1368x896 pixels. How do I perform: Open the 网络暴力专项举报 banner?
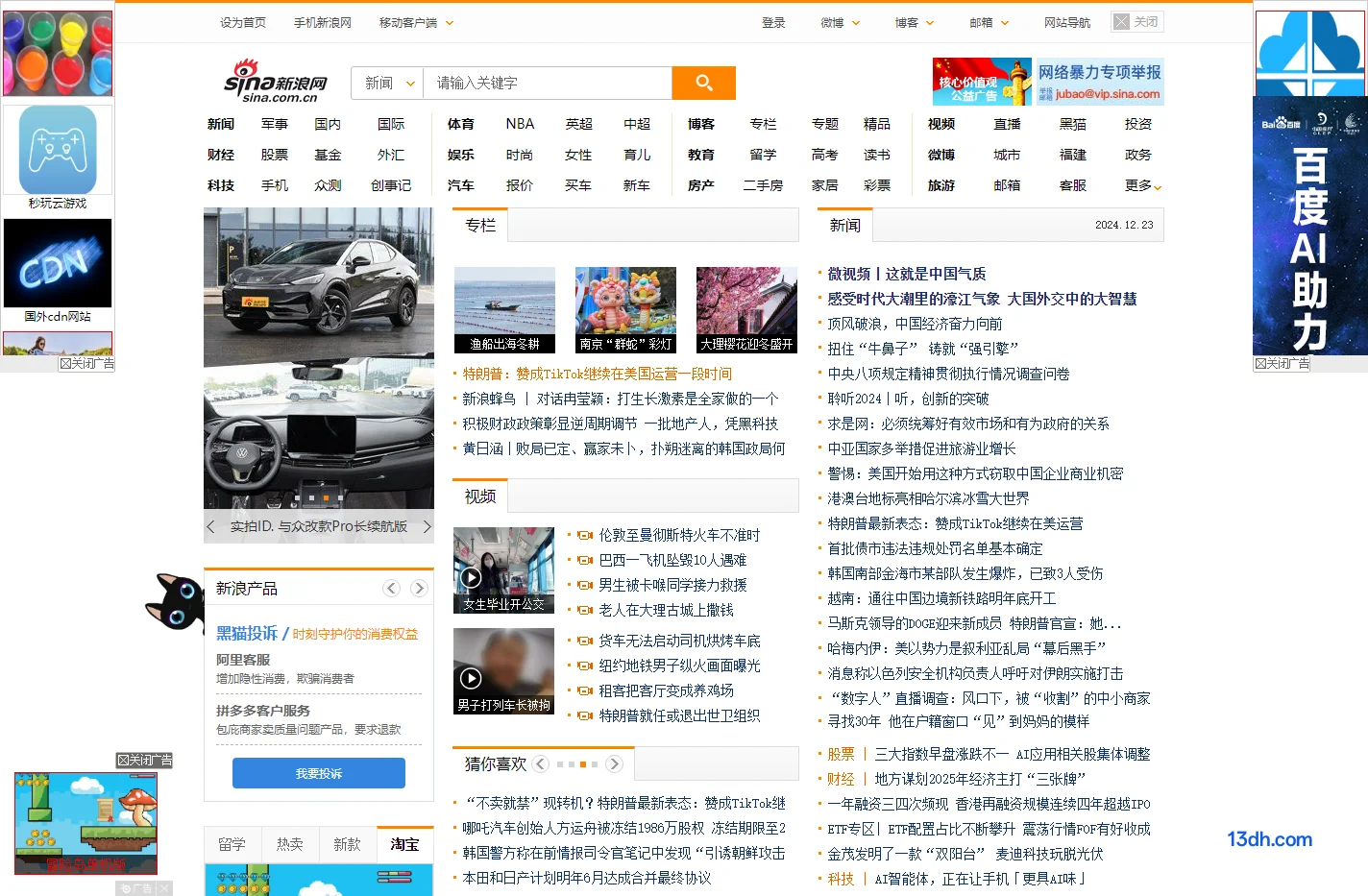[x=1100, y=82]
